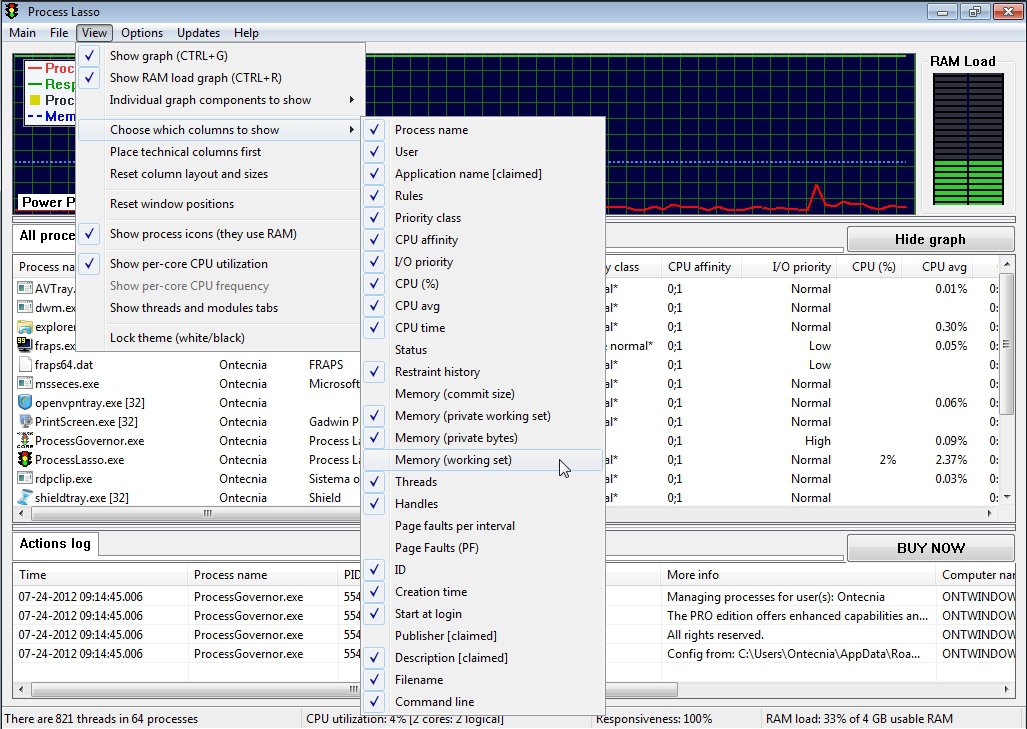Click the process list vertical scrollbar
Screen dimensions: 1027x729
[x=1007, y=380]
